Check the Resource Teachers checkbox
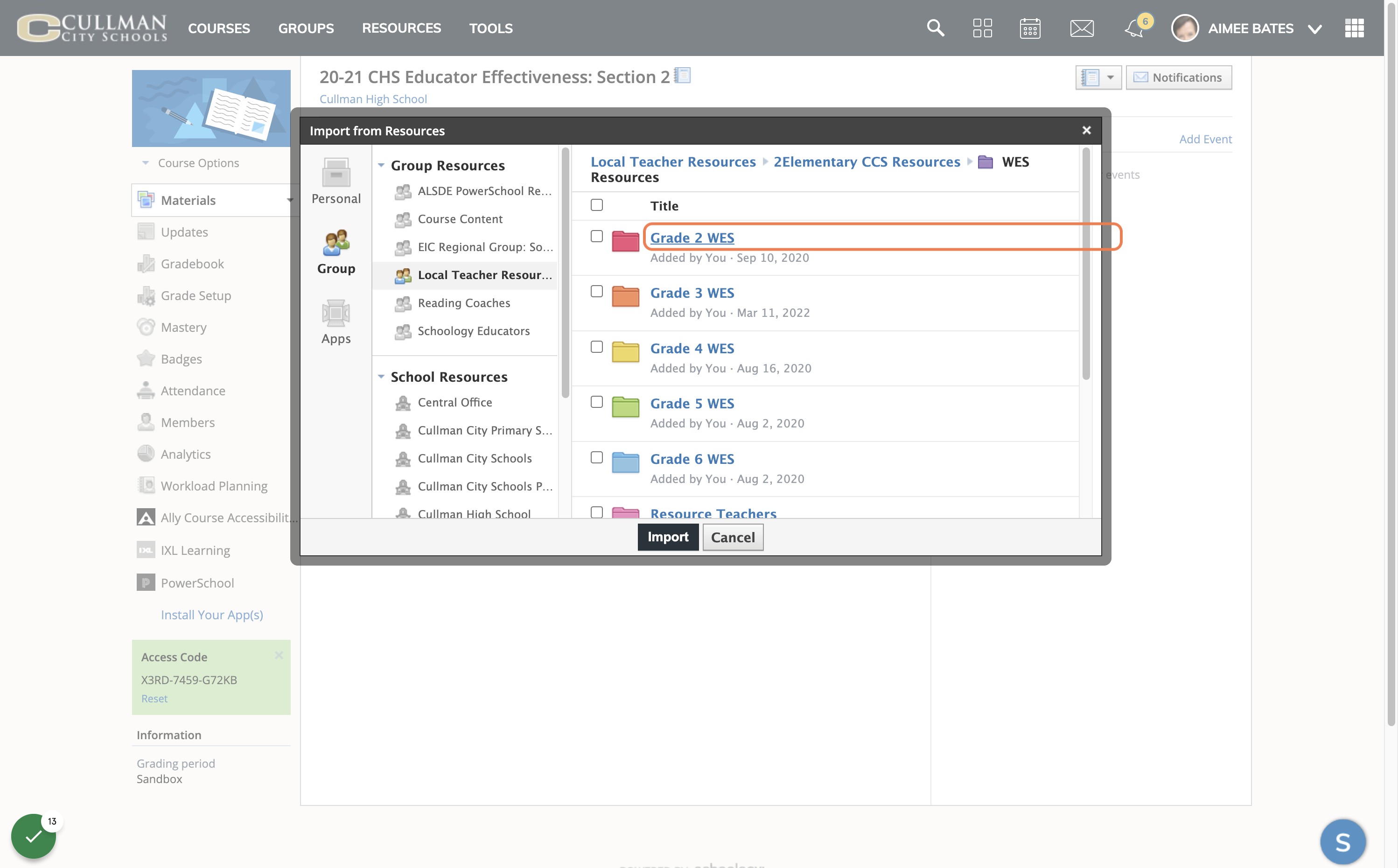 (x=597, y=512)
